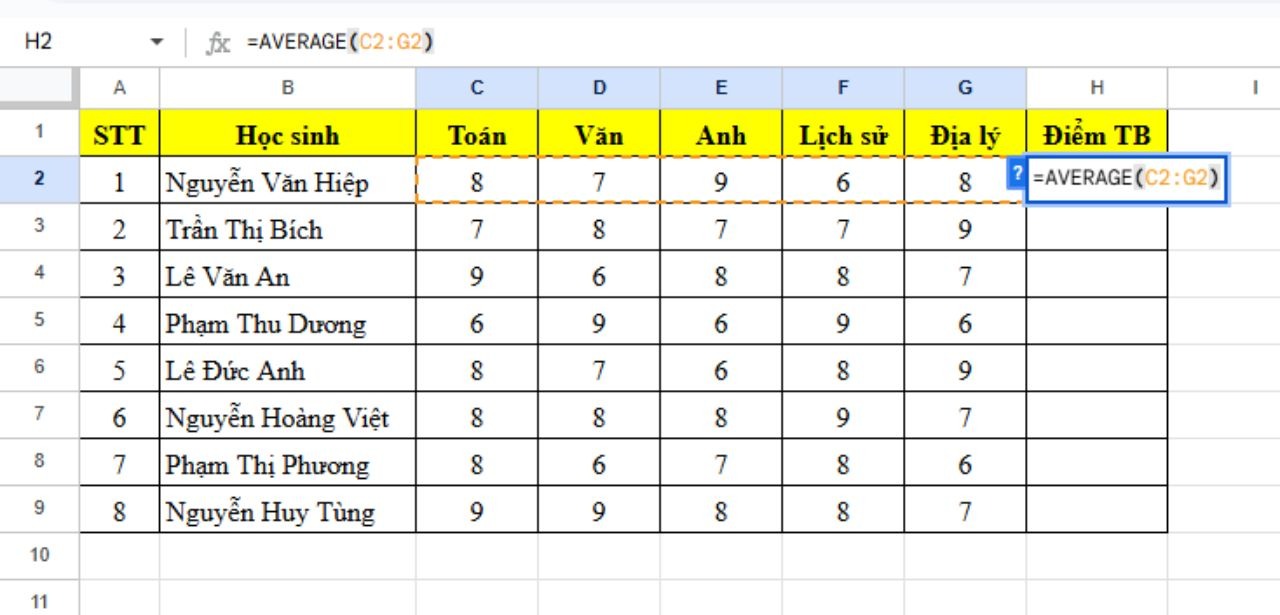The height and width of the screenshot is (615, 1280).
Task: Open the Name box dropdown arrow
Action: click(156, 43)
